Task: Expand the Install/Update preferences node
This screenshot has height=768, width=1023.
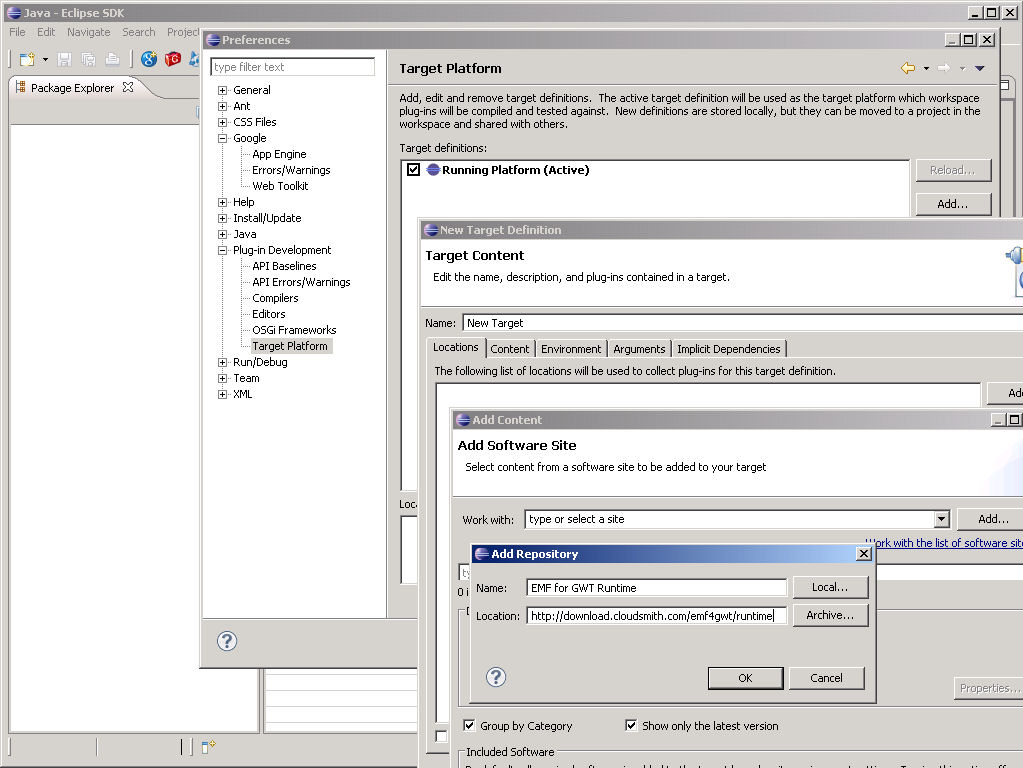Action: tap(222, 218)
